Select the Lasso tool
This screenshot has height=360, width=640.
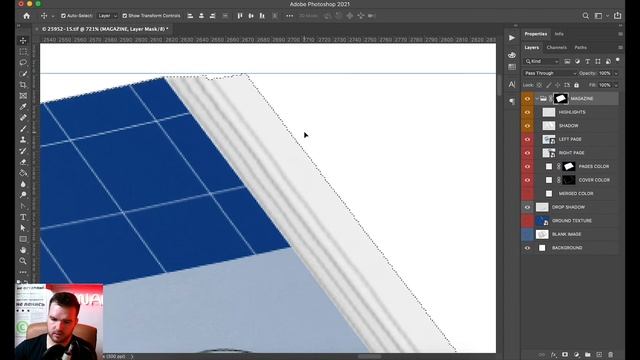23,62
